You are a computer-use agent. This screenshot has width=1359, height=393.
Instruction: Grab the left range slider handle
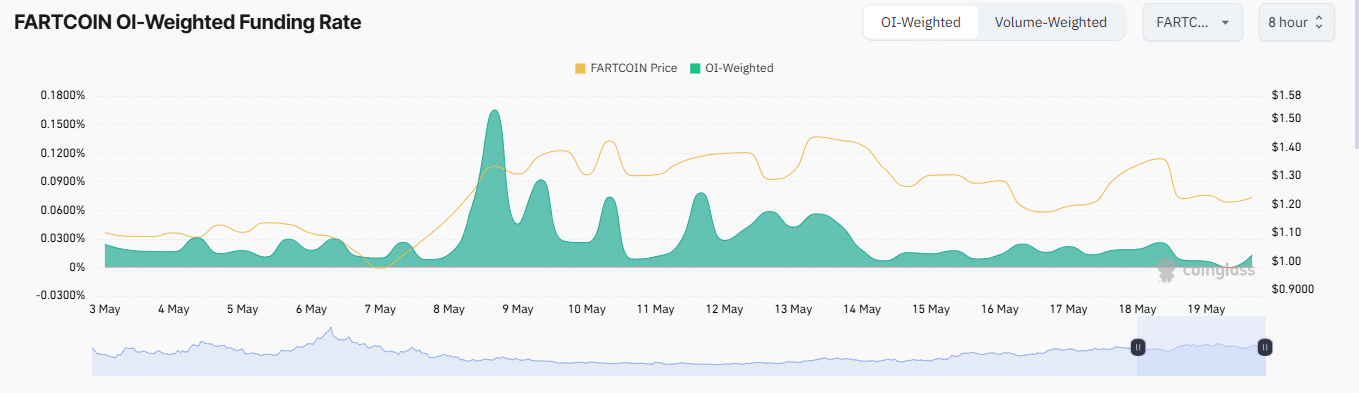1137,347
